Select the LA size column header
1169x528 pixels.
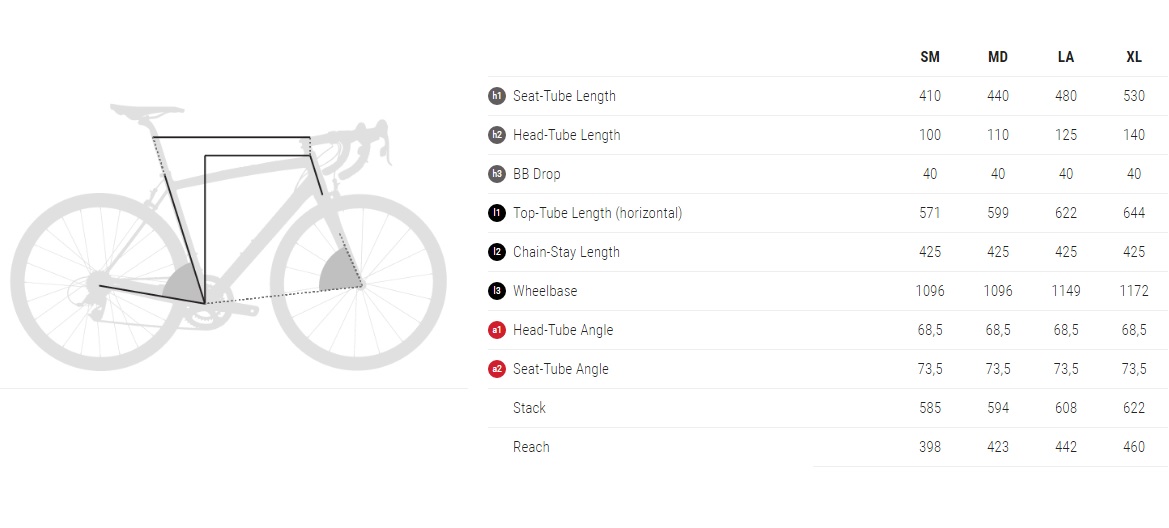pyautogui.click(x=1066, y=57)
